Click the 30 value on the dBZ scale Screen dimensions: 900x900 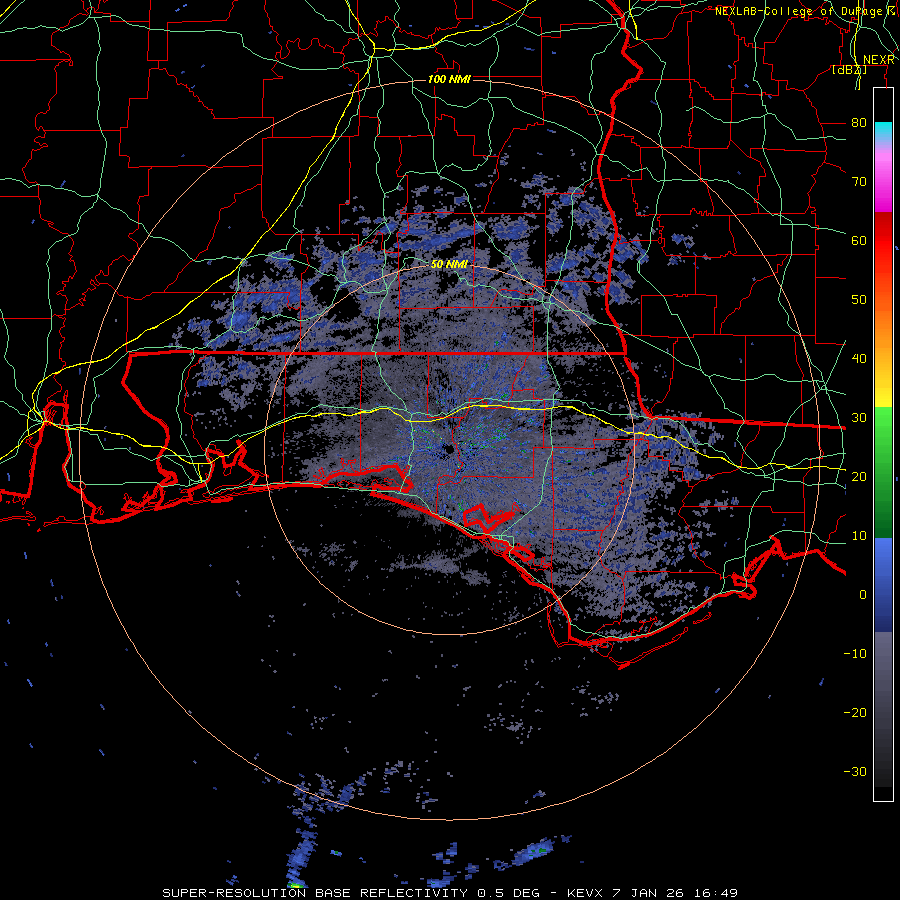[859, 418]
